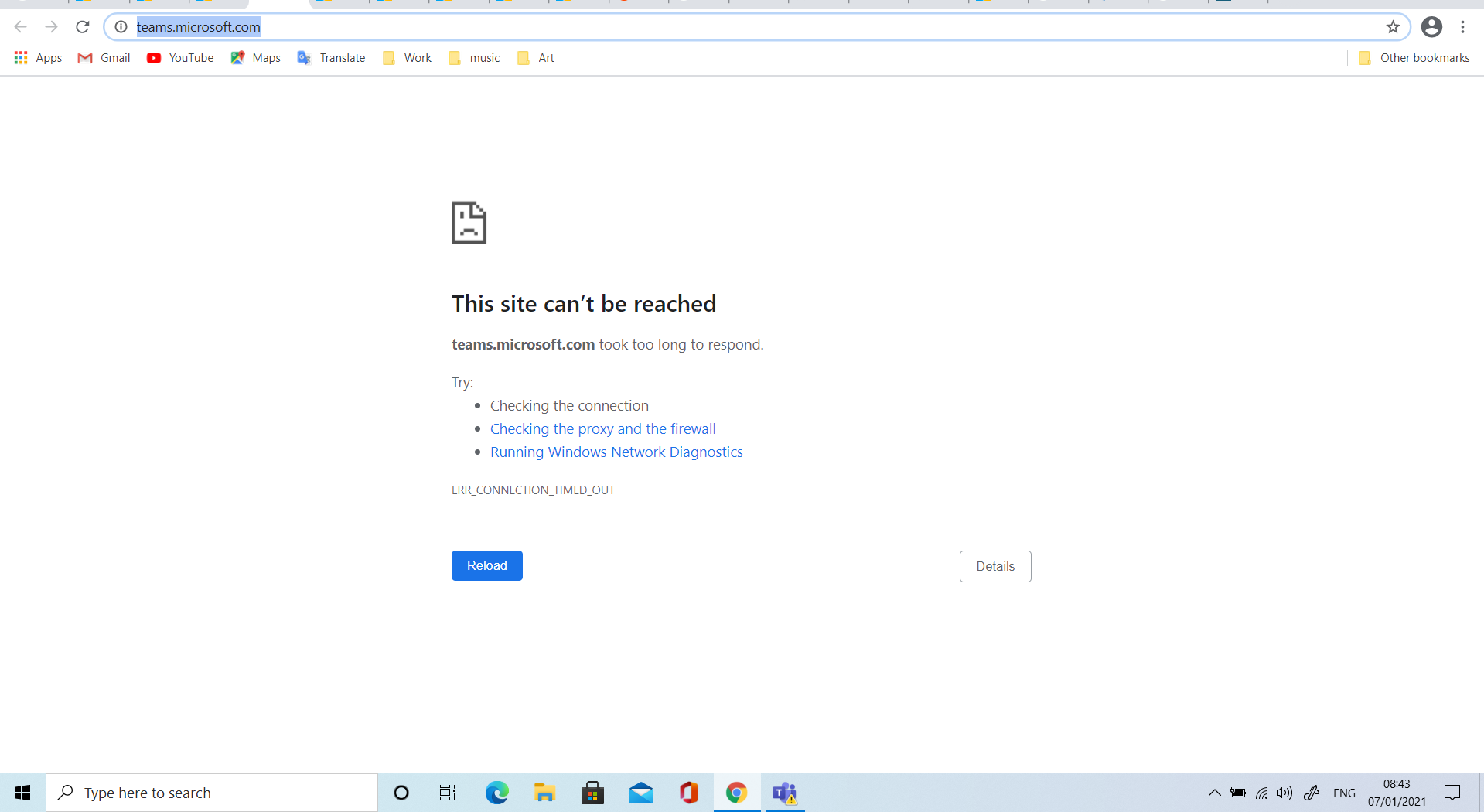Open the Translate bookmark
The width and height of the screenshot is (1484, 812).
[x=331, y=58]
